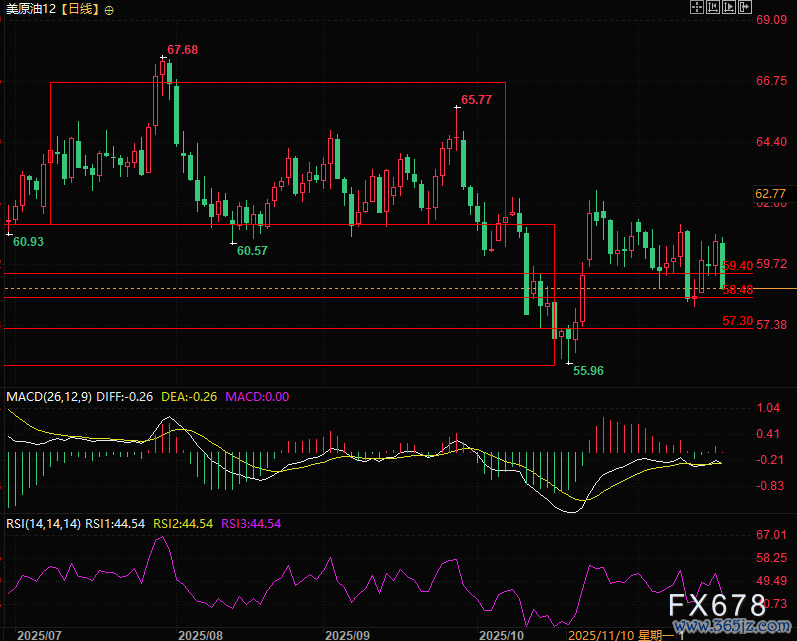Click the circled plus icon beside 日线

click(x=109, y=9)
